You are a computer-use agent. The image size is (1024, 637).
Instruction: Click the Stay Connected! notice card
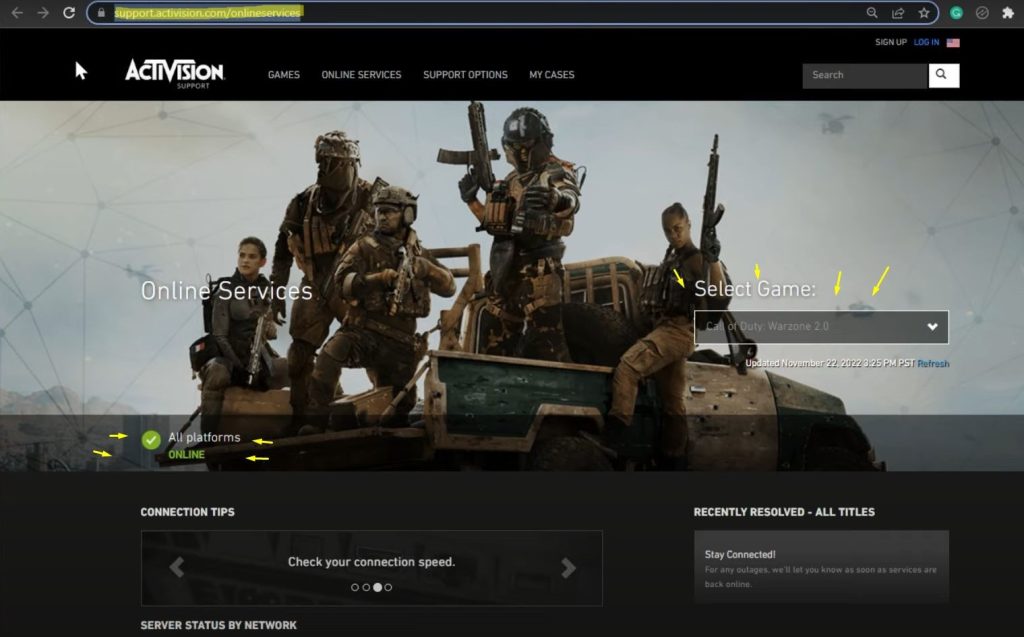(821, 567)
